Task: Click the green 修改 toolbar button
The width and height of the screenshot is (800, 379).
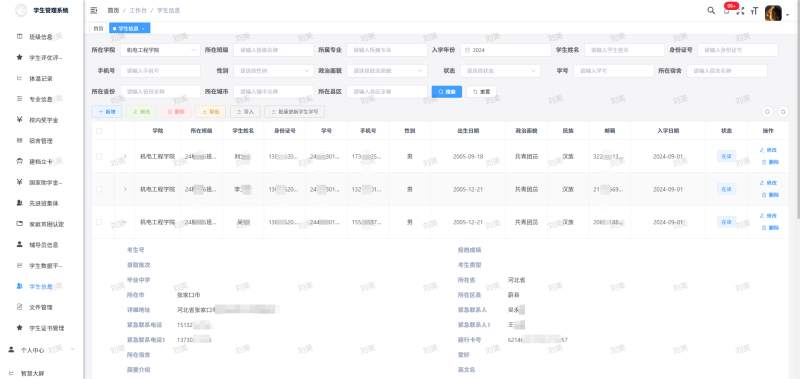Action: (141, 112)
